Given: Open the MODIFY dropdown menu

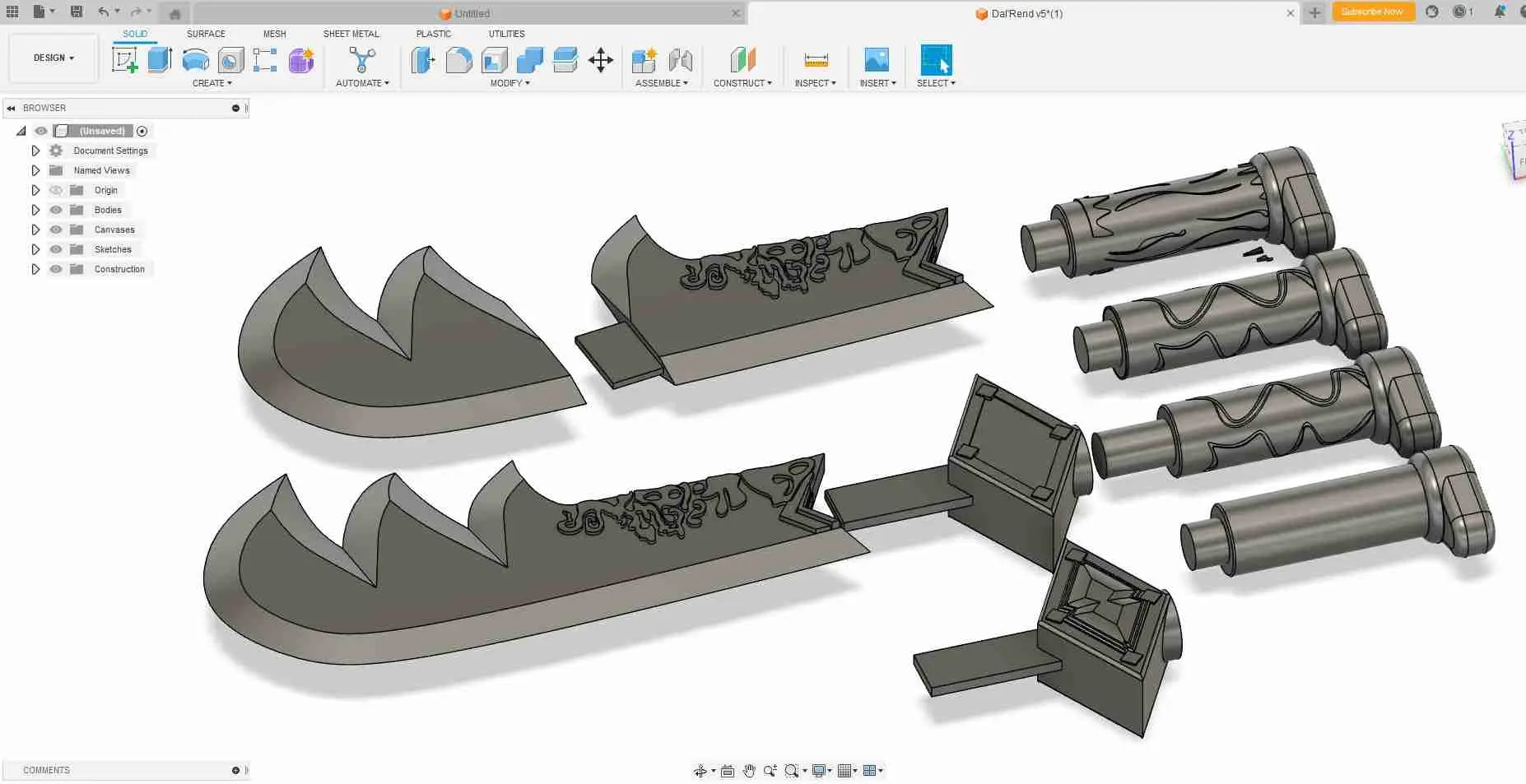Looking at the screenshot, I should coord(510,83).
